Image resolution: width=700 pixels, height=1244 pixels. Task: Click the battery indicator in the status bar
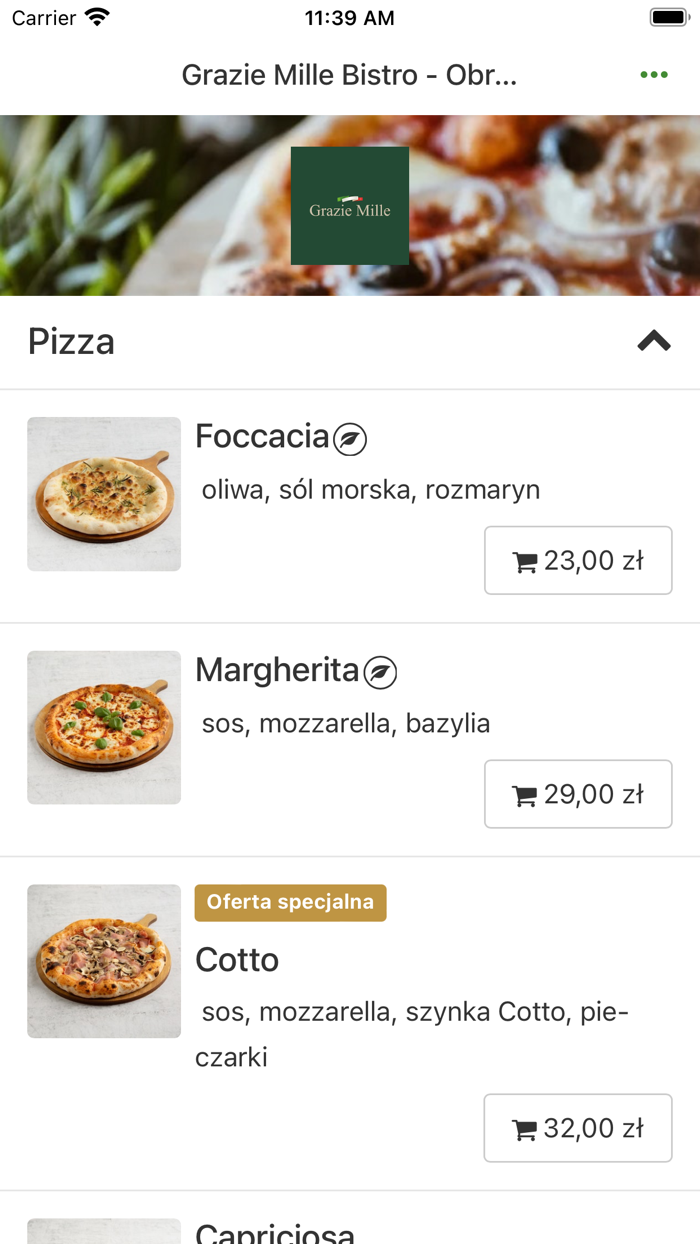click(x=666, y=16)
